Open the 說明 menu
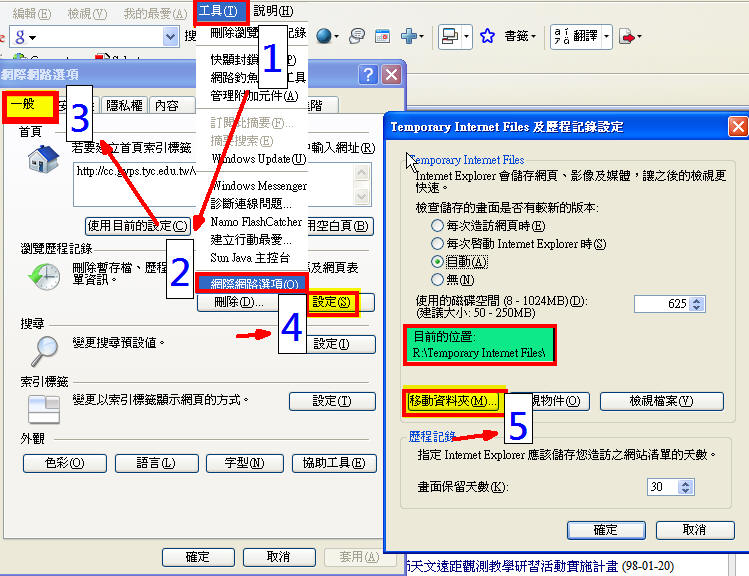The image size is (749, 576). point(273,11)
